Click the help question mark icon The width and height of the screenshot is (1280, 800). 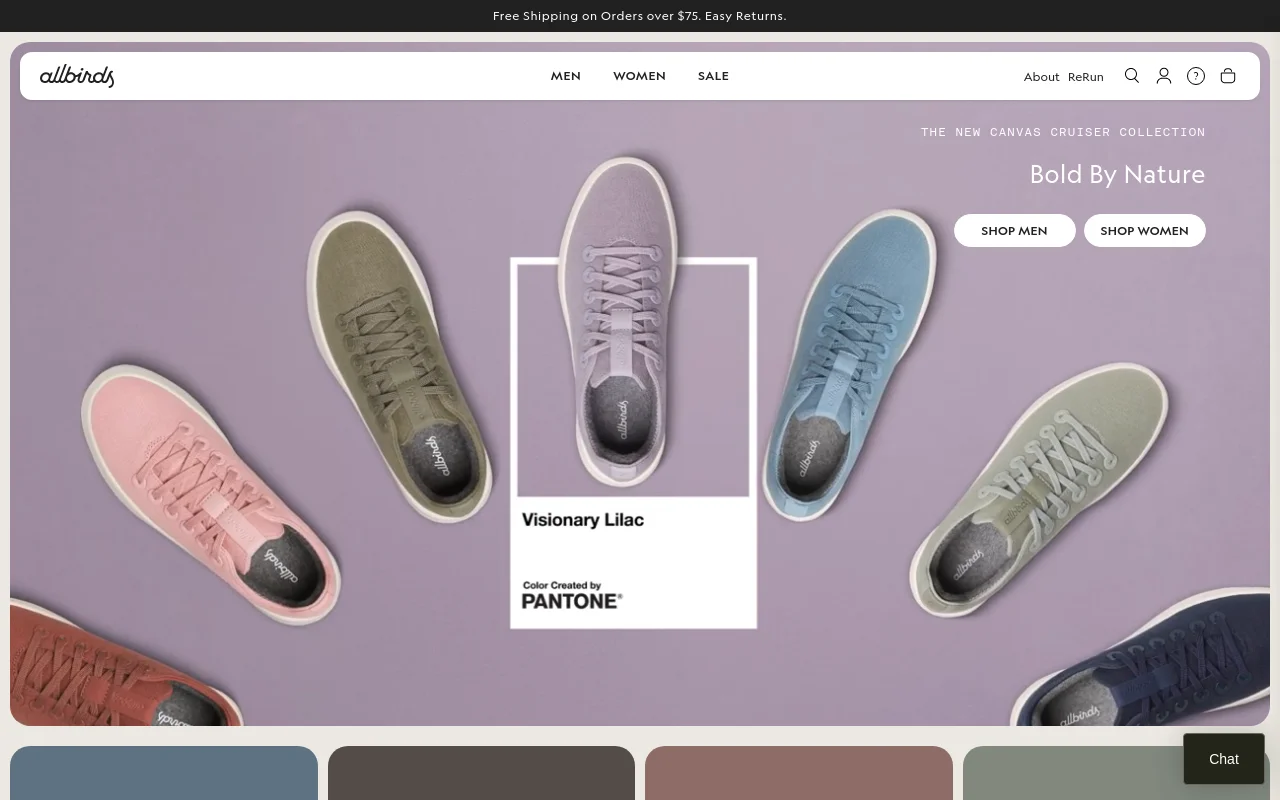tap(1195, 76)
